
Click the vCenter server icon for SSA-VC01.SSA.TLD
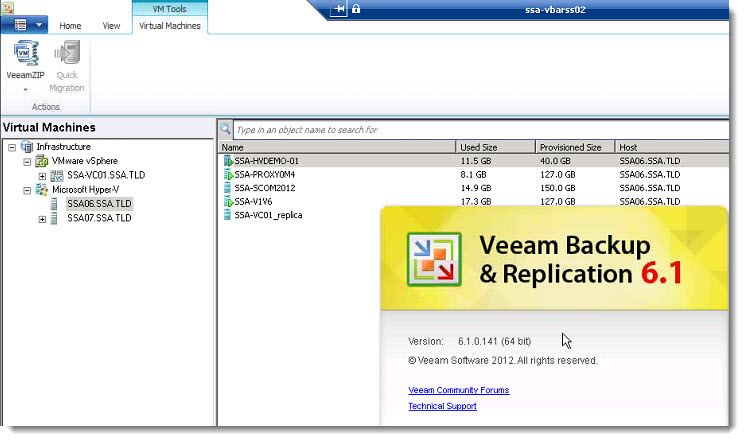point(57,175)
